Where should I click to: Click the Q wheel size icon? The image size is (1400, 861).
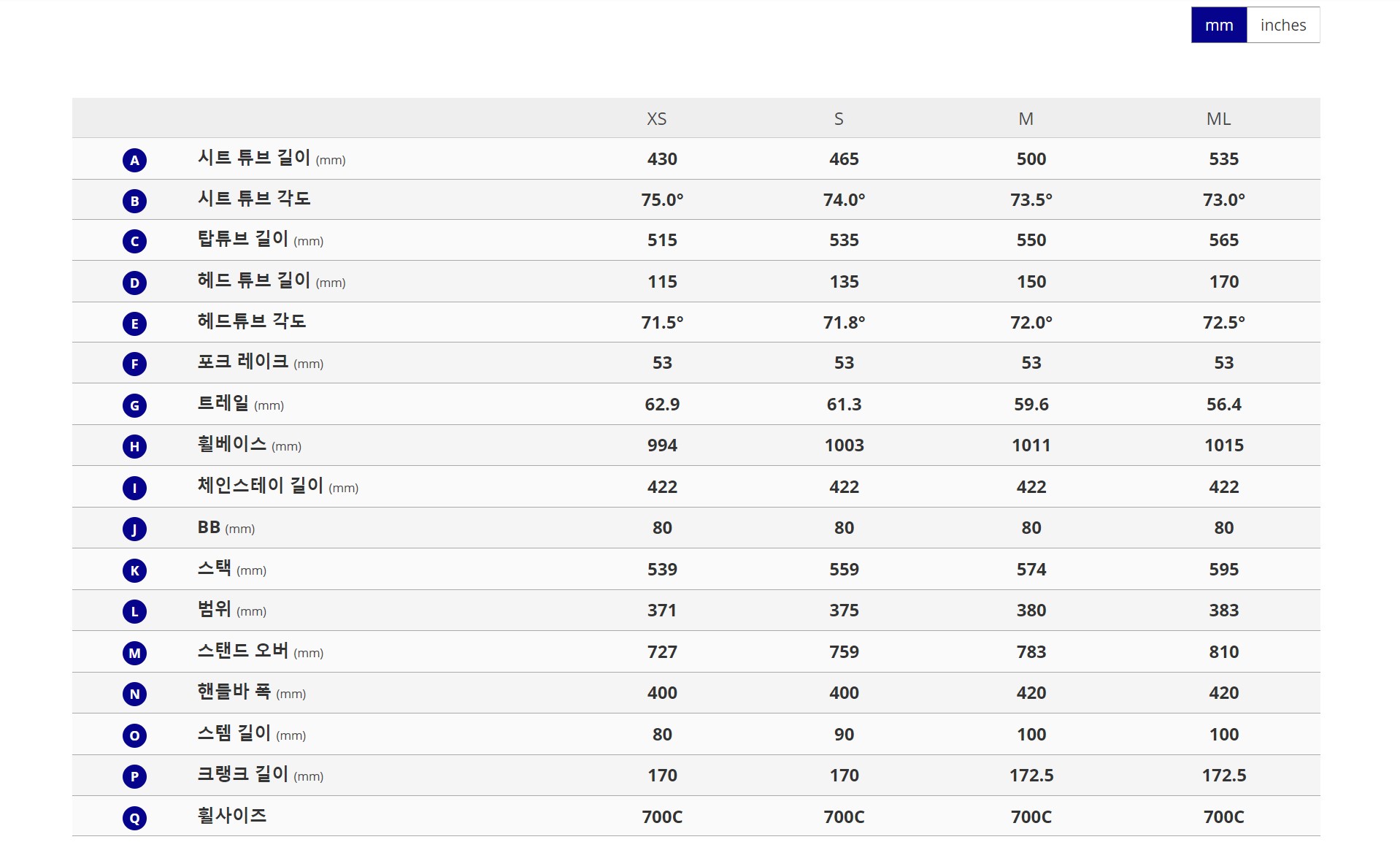click(x=134, y=818)
